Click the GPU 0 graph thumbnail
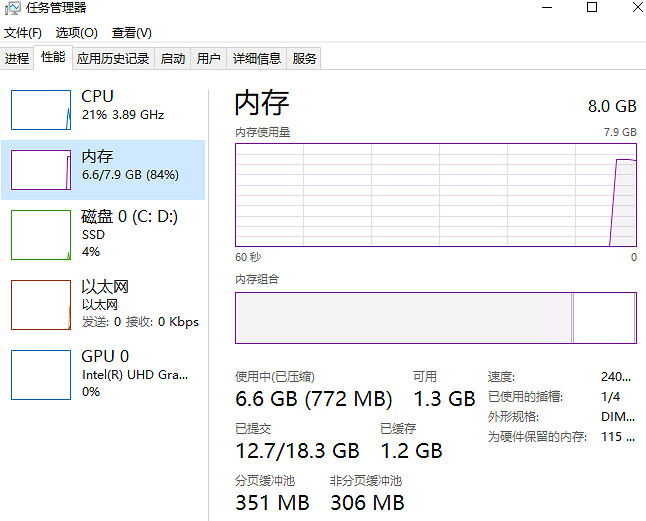This screenshot has height=521, width=646. pyautogui.click(x=41, y=374)
